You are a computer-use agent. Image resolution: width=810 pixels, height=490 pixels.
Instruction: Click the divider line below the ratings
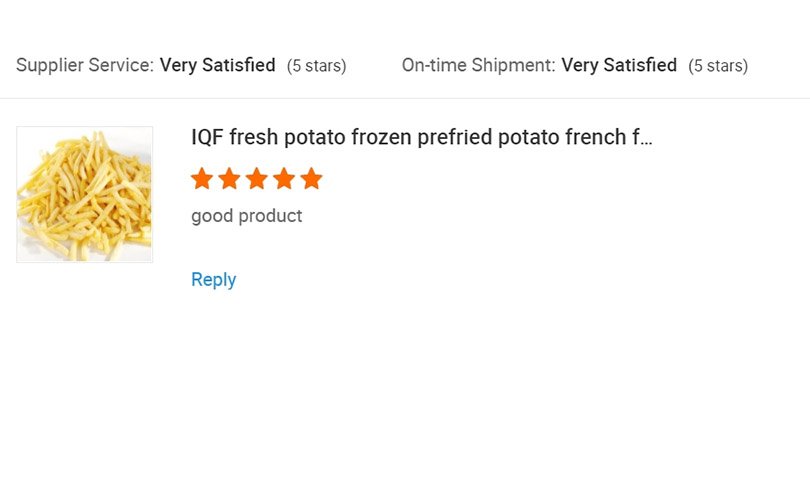click(x=405, y=98)
